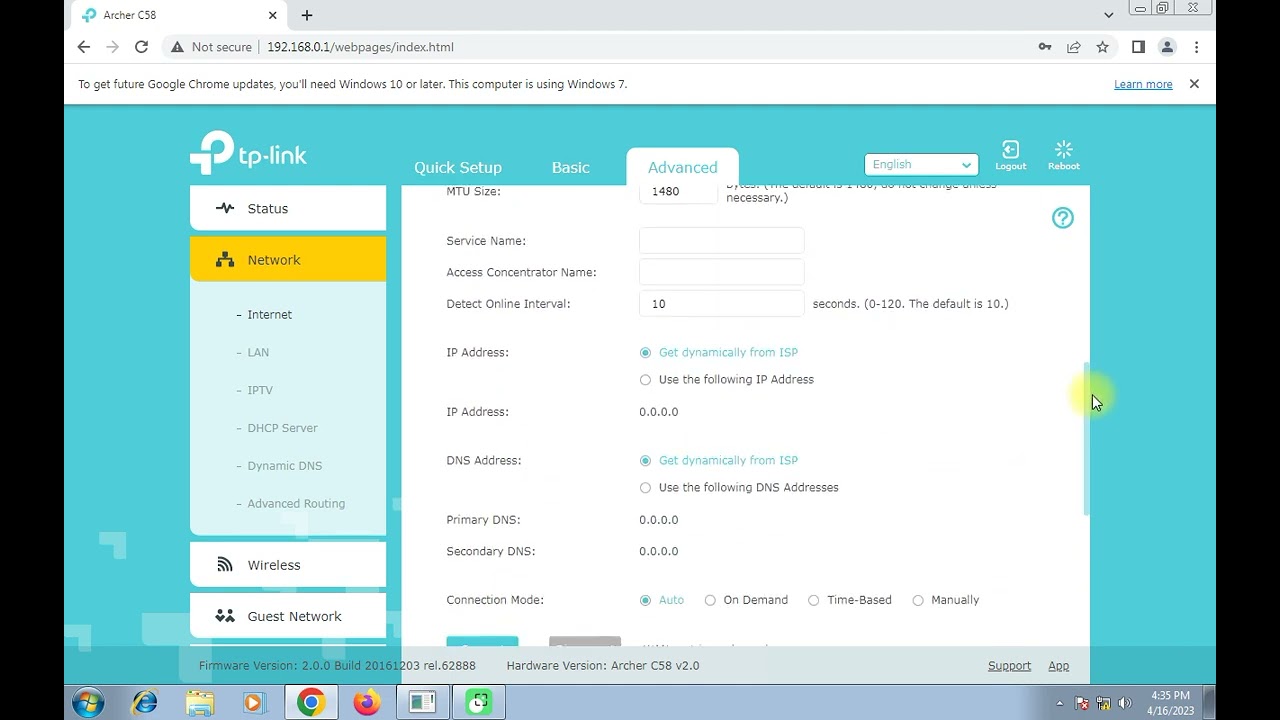Click the Learn more link
The width and height of the screenshot is (1280, 720).
(x=1143, y=84)
